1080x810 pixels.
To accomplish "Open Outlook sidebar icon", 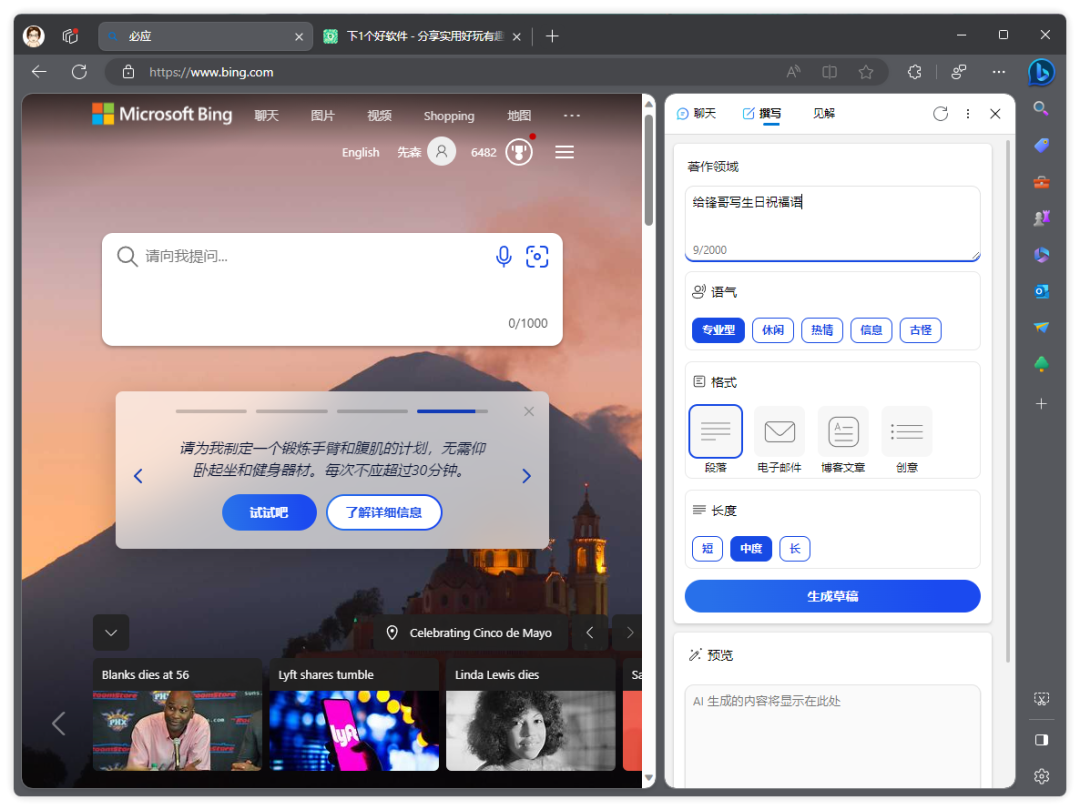I will point(1041,291).
